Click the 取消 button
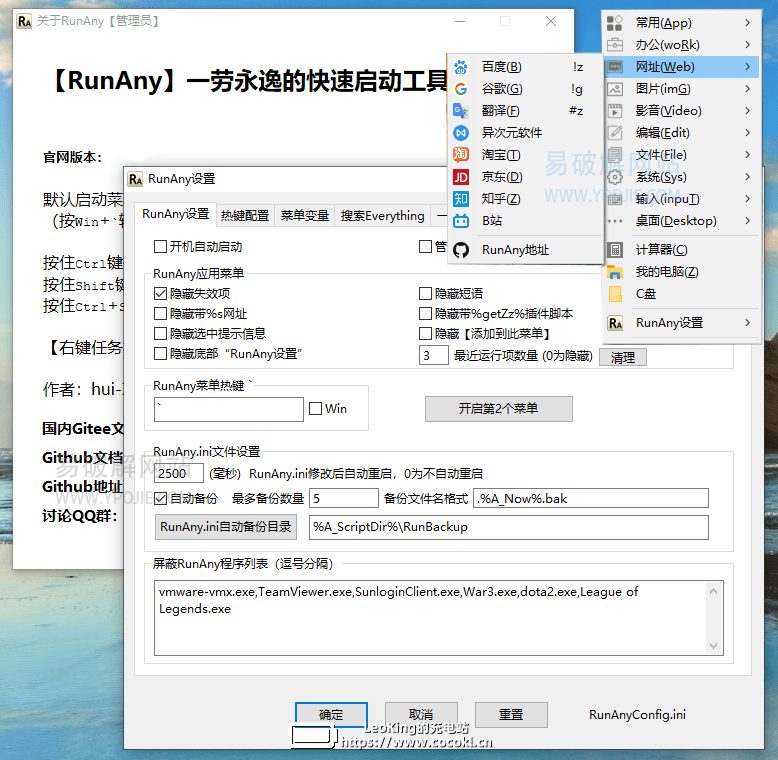Viewport: 778px width, 760px height. [421, 714]
